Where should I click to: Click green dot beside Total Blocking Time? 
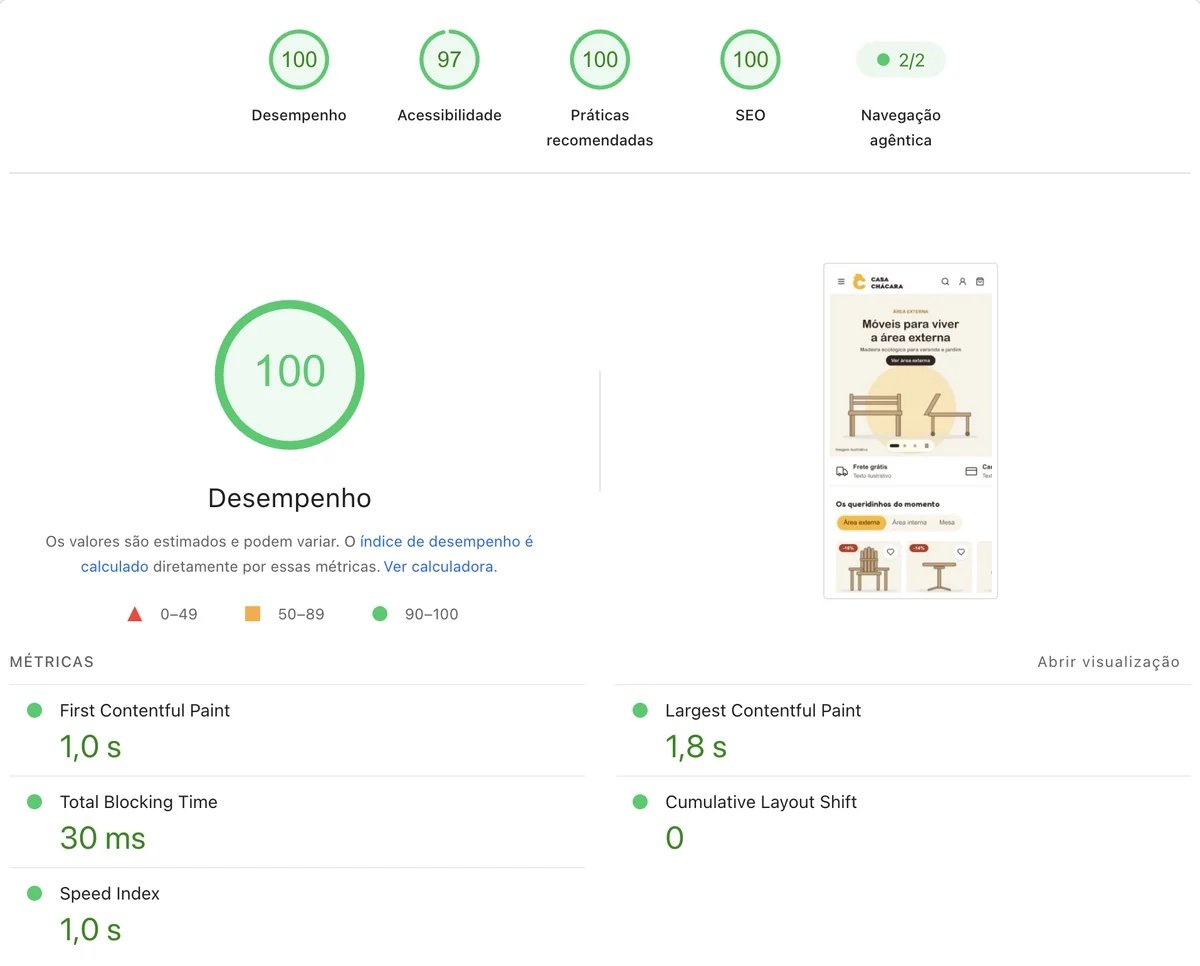(x=34, y=802)
